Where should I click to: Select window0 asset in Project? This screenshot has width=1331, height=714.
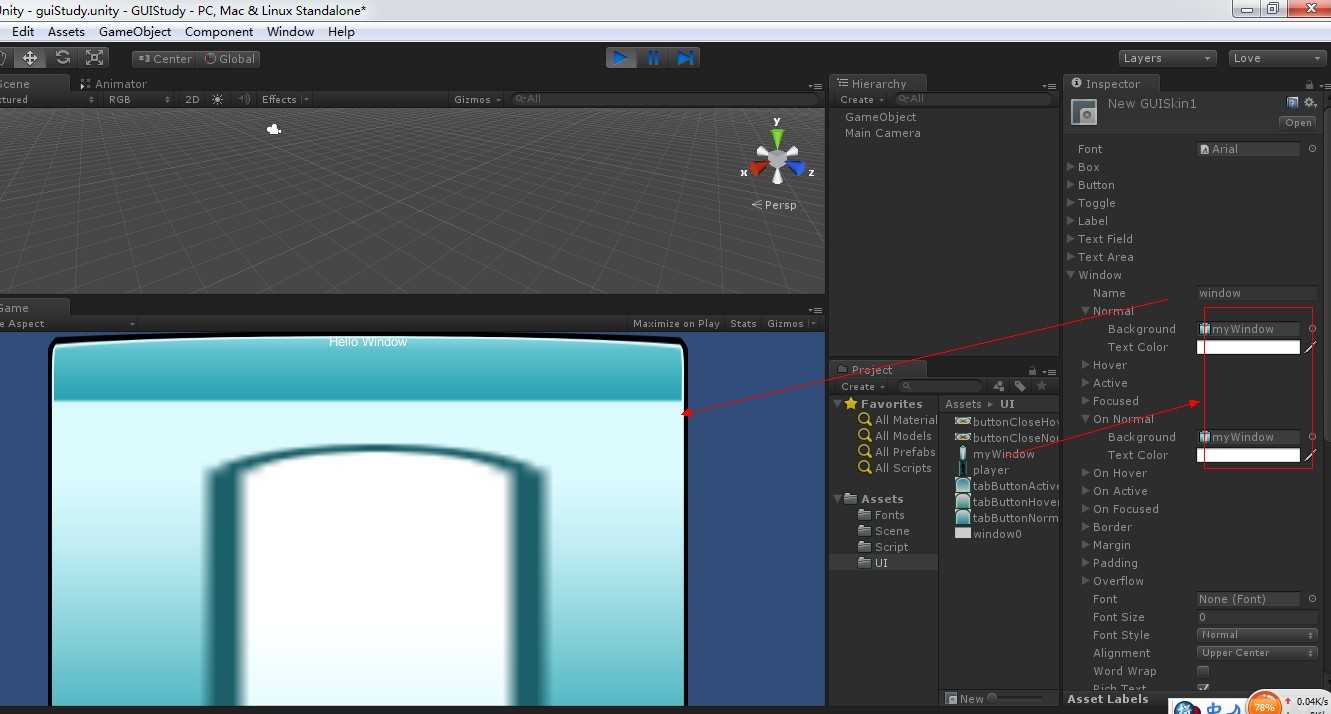[x=989, y=534]
